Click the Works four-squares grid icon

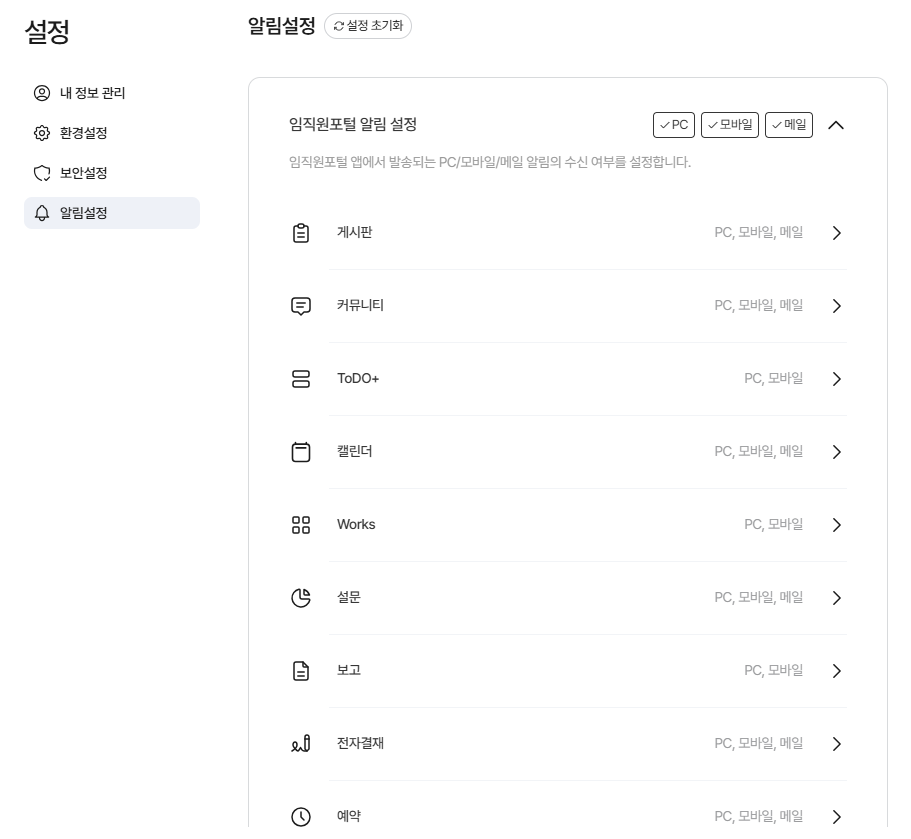tap(301, 525)
